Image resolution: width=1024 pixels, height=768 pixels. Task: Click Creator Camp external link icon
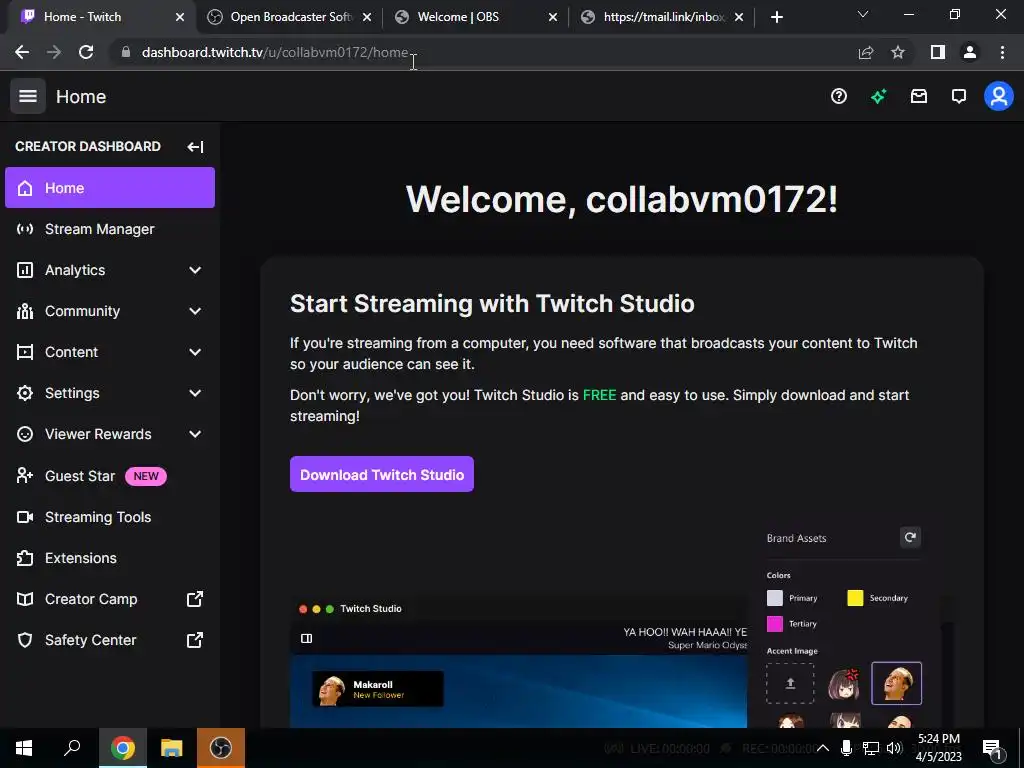[x=195, y=599]
